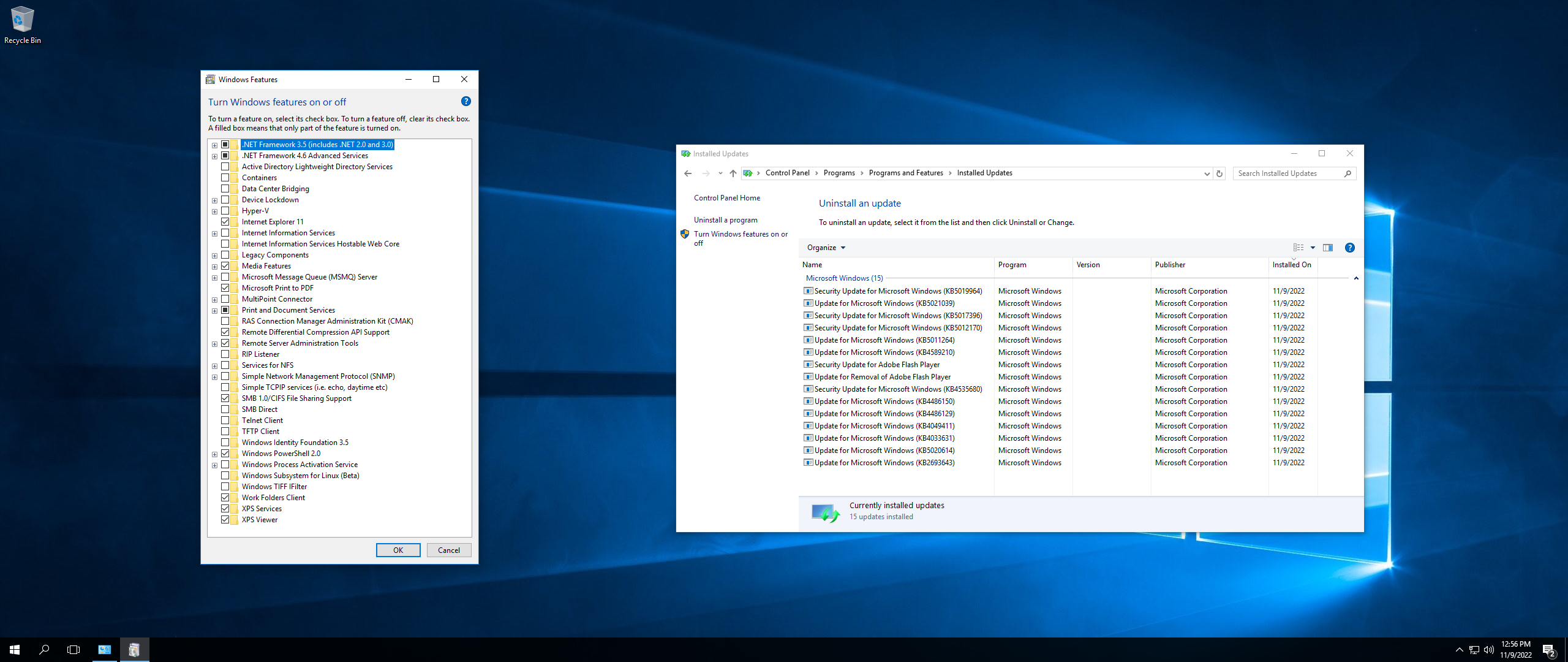This screenshot has width=1568, height=662.
Task: Open the view options dropdown arrow
Action: click(1313, 248)
